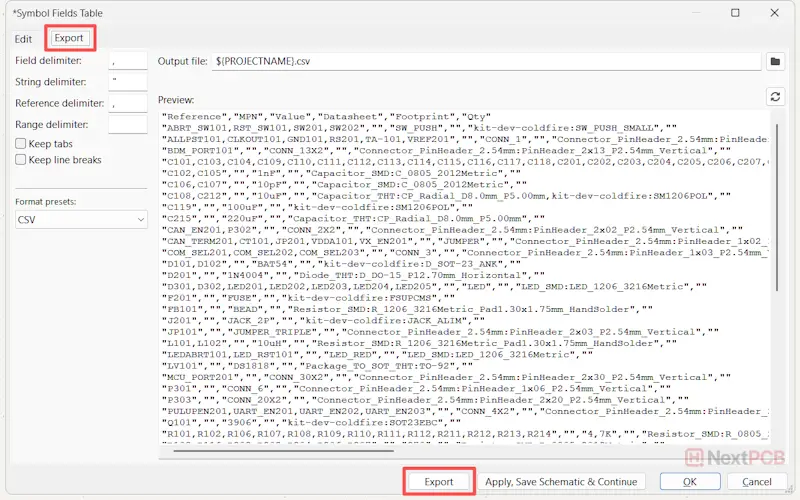
Task: Click the "LEDABRT101" LED_RED preview line
Action: pos(378,355)
